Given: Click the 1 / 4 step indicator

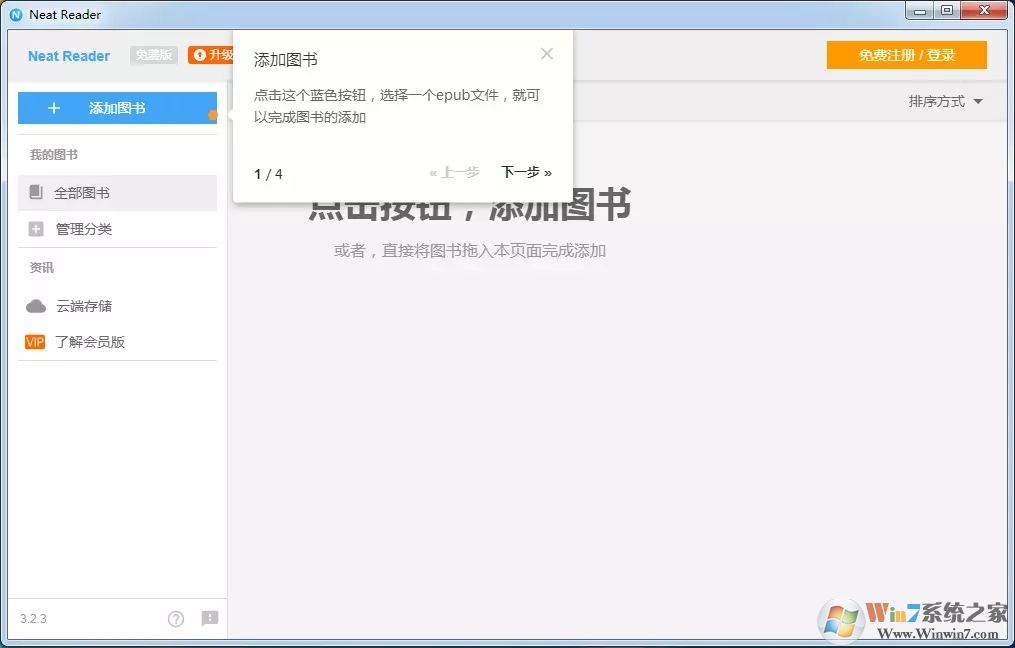Looking at the screenshot, I should (268, 174).
